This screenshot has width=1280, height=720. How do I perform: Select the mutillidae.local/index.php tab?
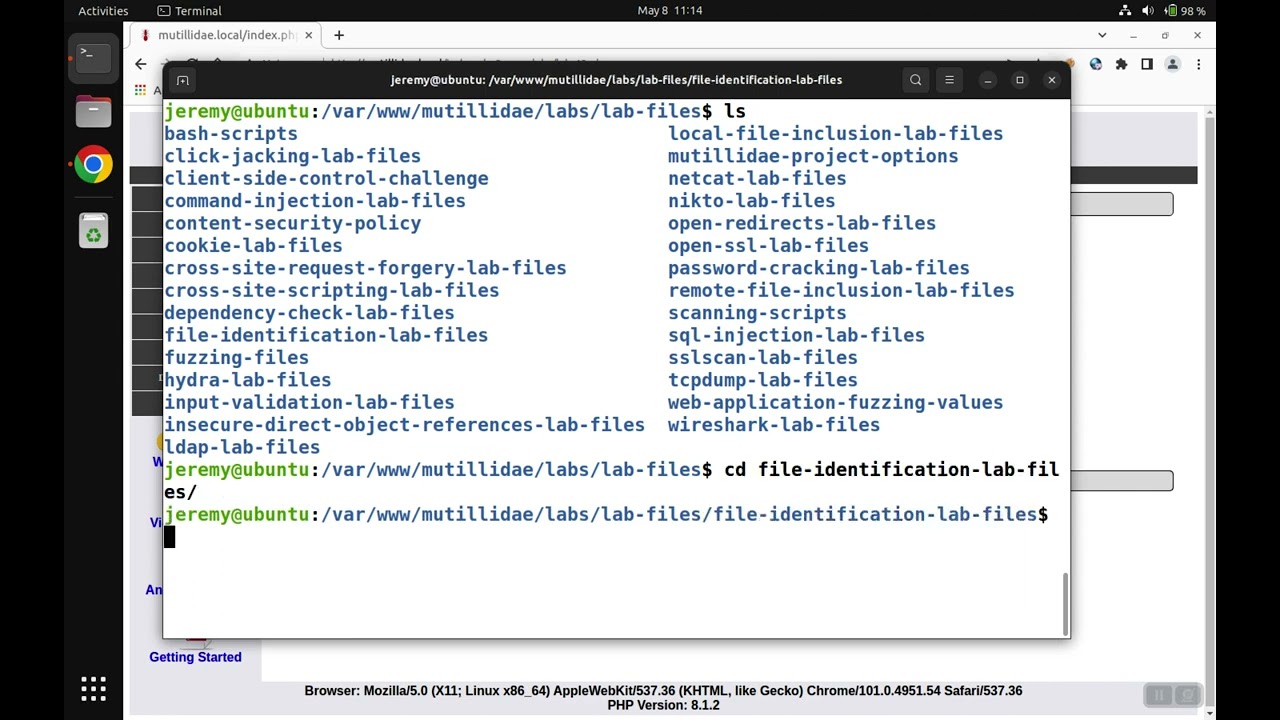click(226, 35)
